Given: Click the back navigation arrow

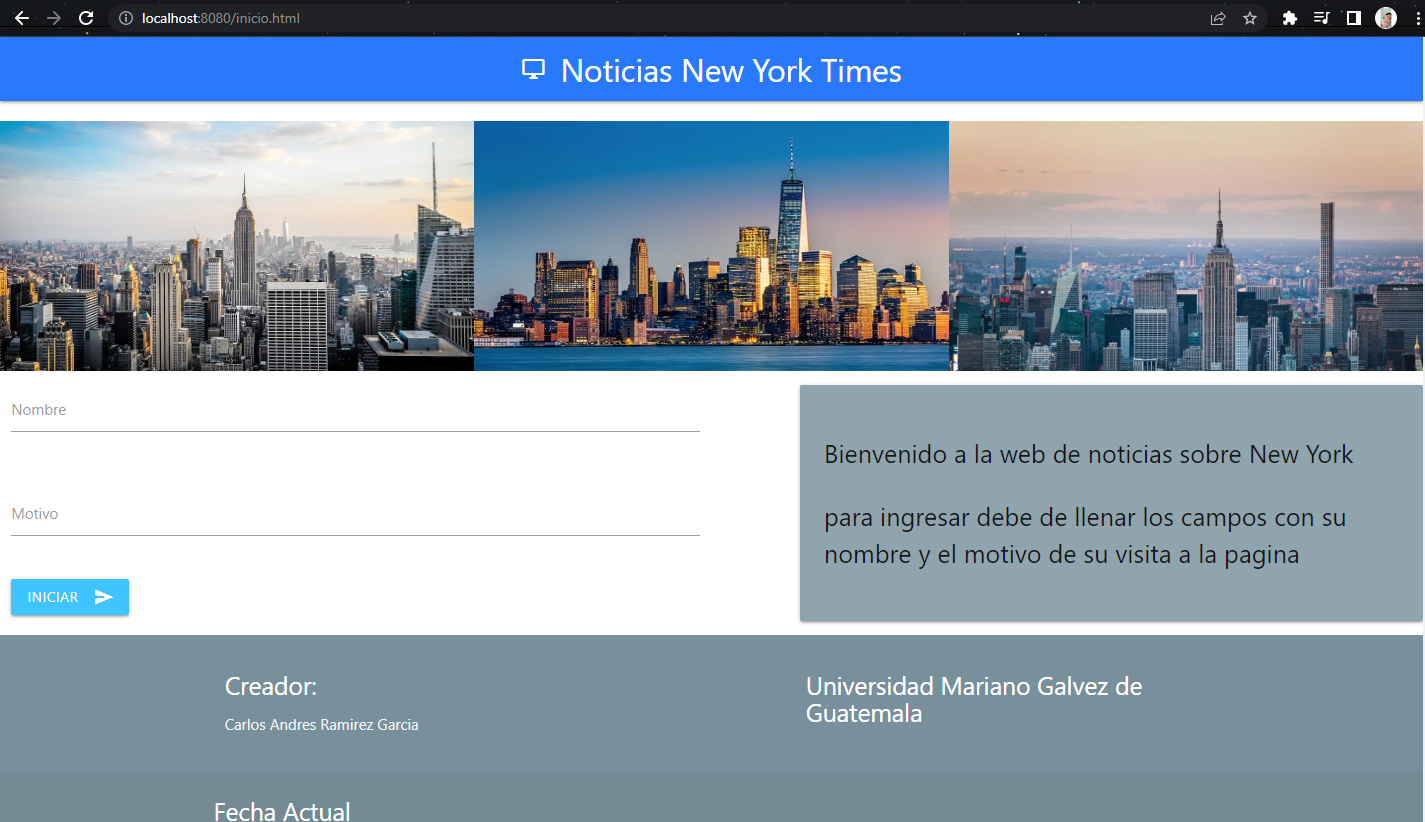Looking at the screenshot, I should [22, 17].
